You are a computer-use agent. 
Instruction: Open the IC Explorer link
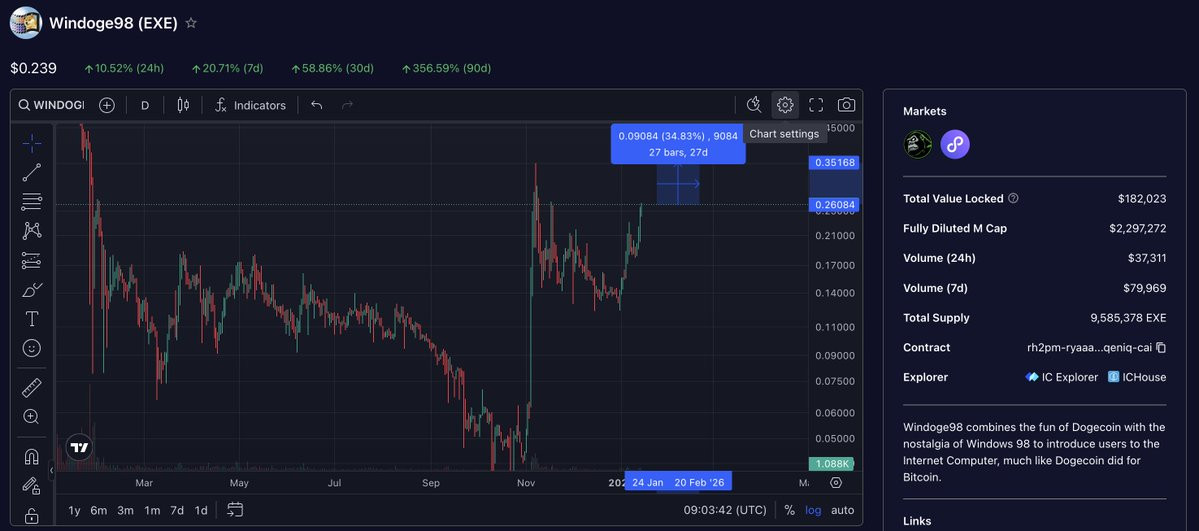(x=1061, y=377)
